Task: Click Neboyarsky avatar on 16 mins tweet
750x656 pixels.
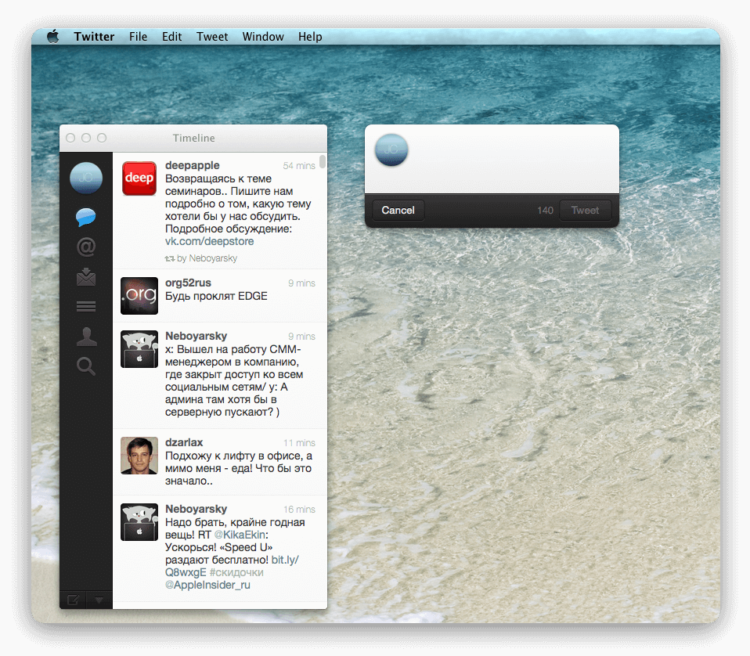Action: tap(139, 522)
